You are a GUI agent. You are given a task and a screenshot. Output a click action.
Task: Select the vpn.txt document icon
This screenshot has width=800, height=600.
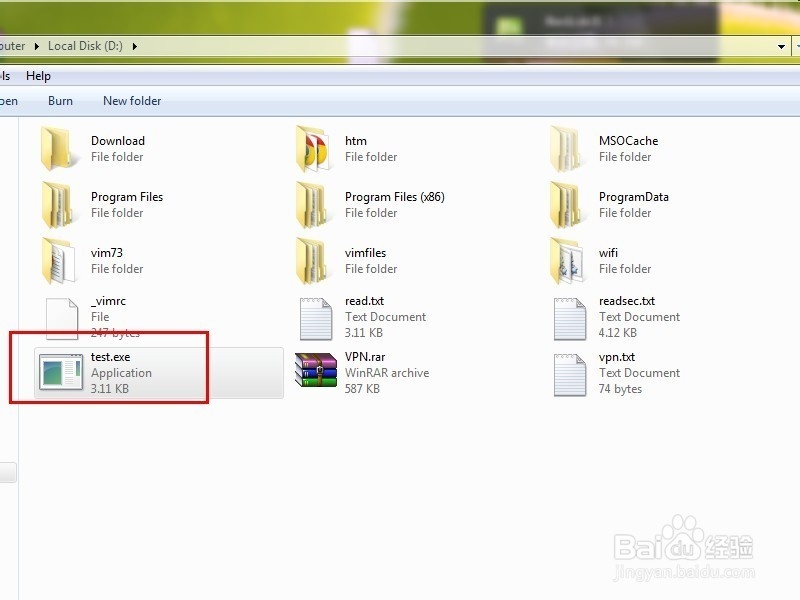click(x=570, y=375)
